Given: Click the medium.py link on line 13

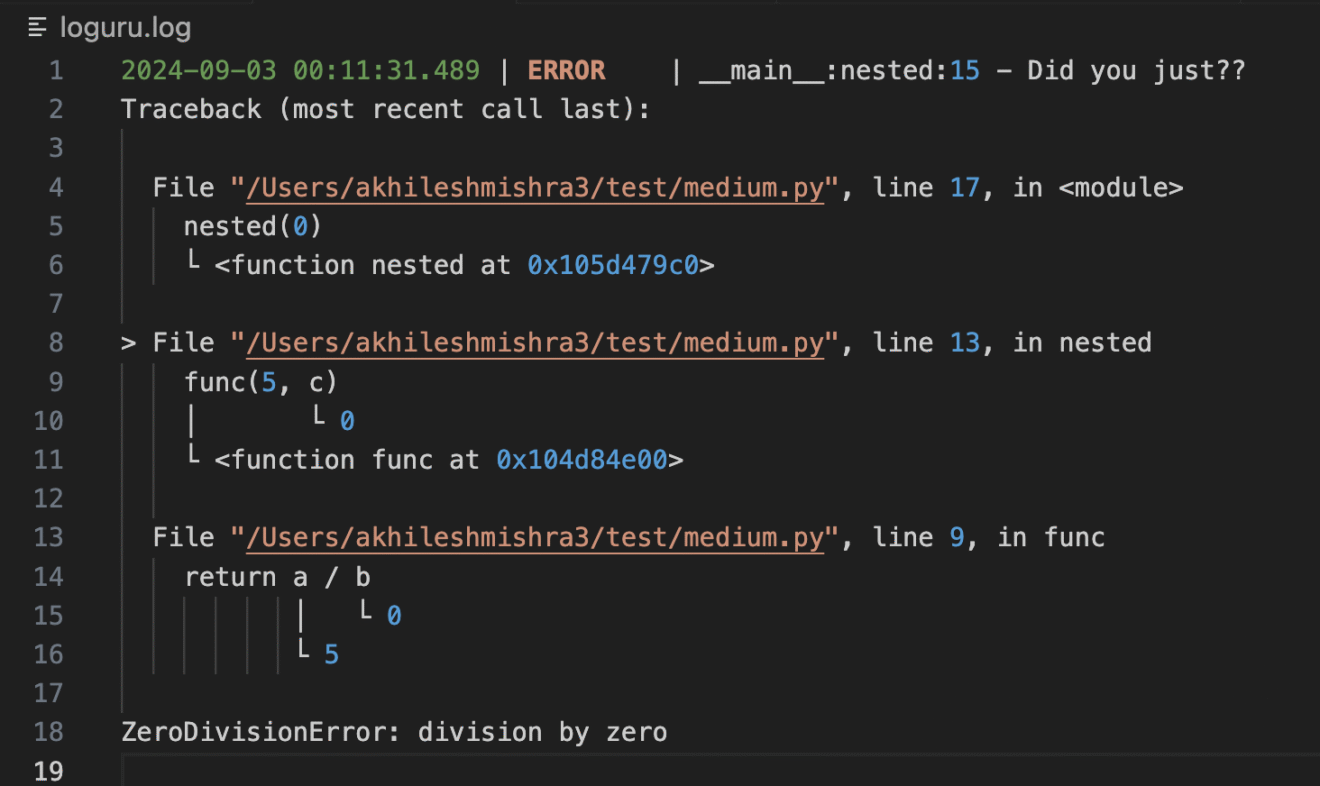Looking at the screenshot, I should point(533,537).
